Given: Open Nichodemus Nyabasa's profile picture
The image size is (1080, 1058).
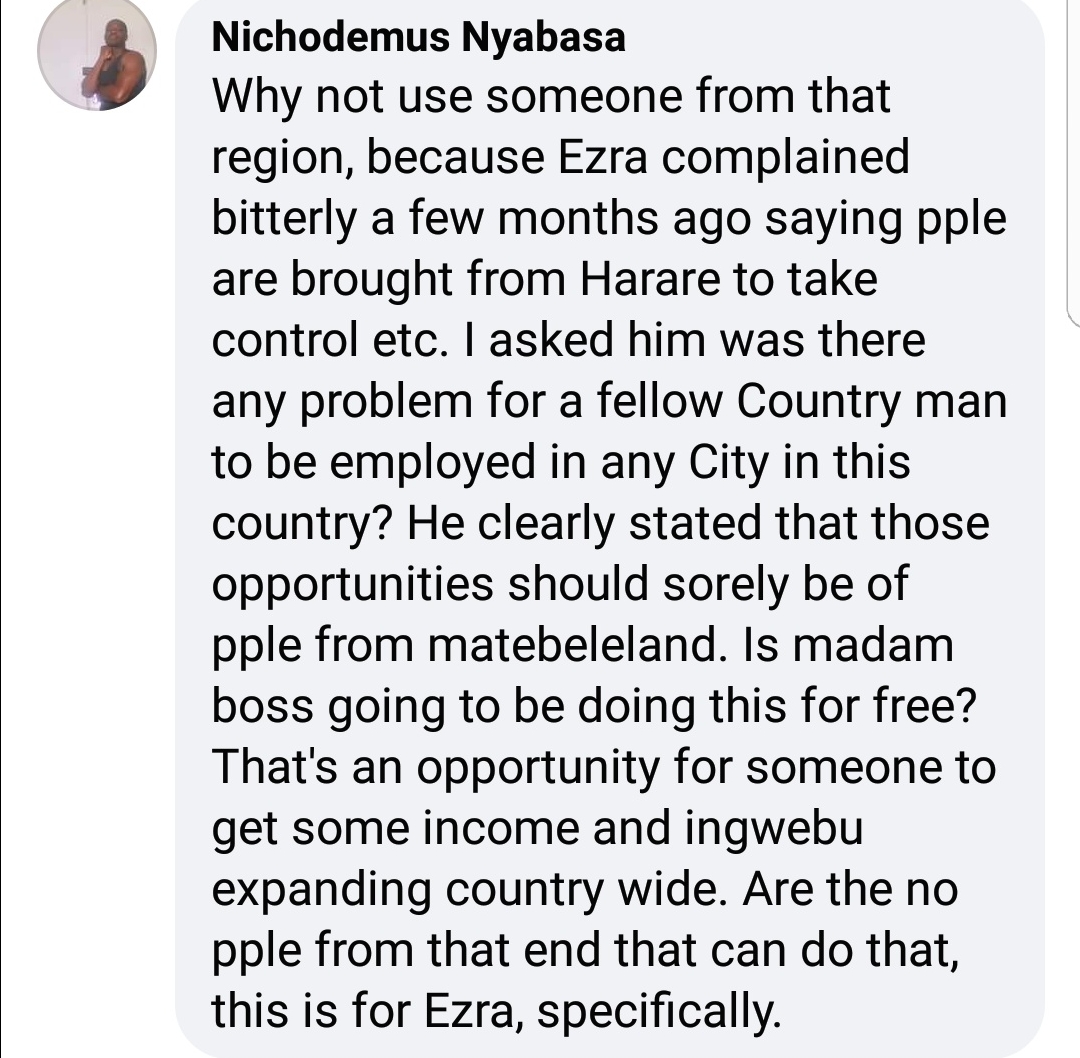Looking at the screenshot, I should [x=97, y=64].
